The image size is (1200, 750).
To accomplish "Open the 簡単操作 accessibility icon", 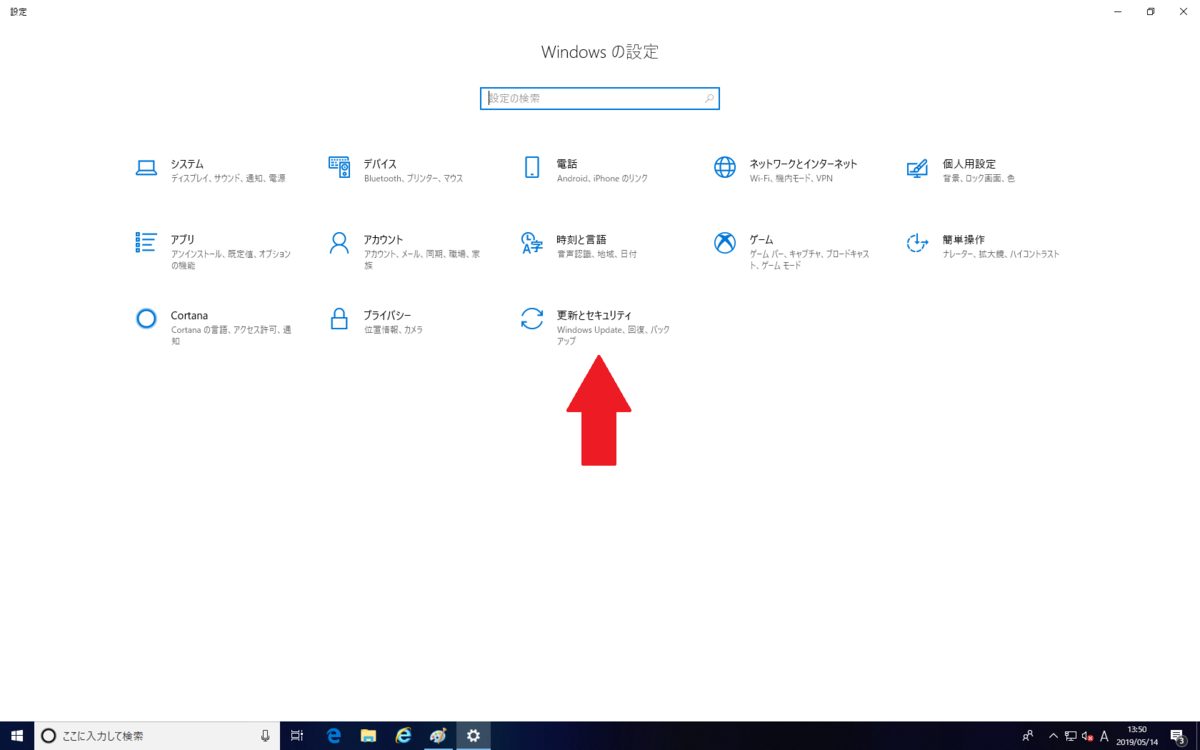I will (x=917, y=243).
